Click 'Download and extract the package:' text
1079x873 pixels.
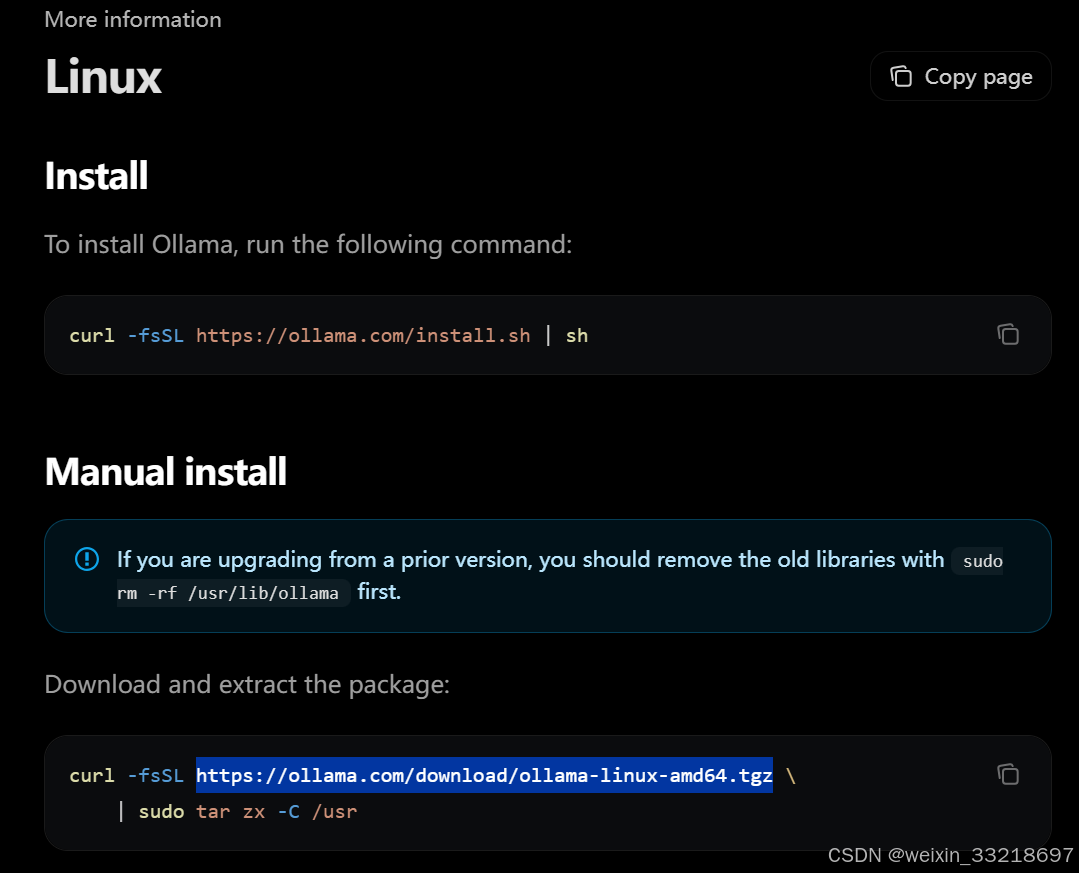(247, 685)
